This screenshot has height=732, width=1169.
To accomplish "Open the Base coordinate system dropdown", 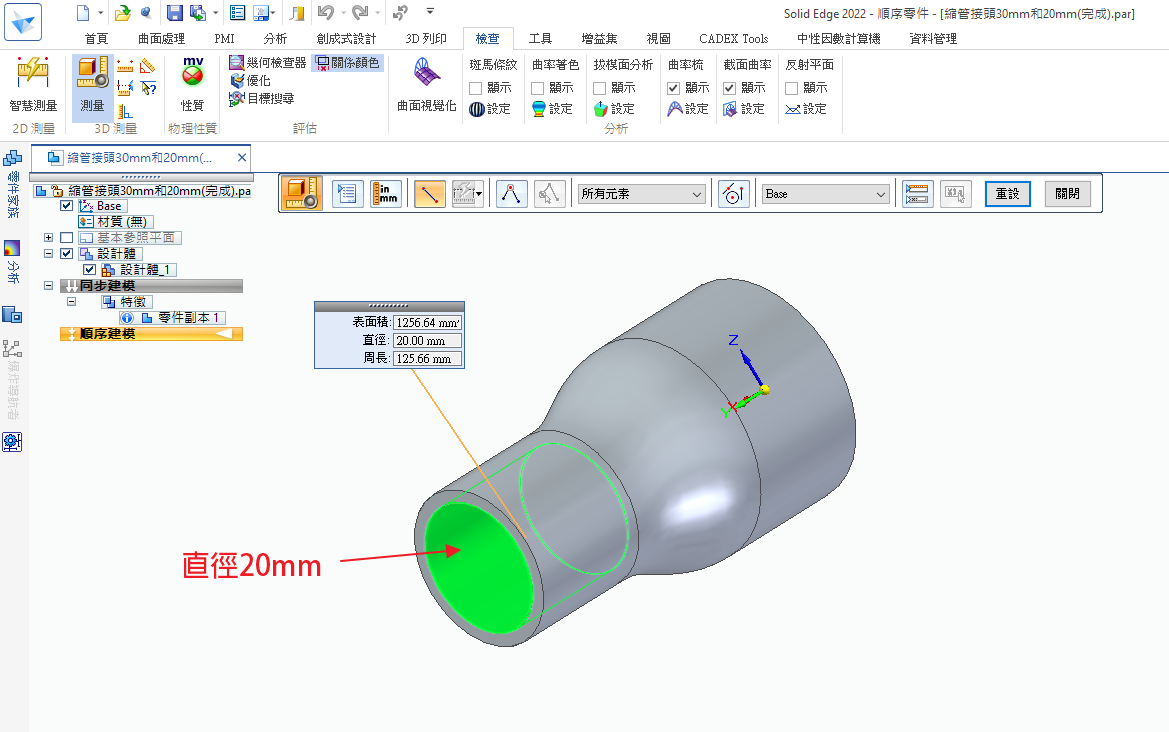I will pyautogui.click(x=825, y=194).
